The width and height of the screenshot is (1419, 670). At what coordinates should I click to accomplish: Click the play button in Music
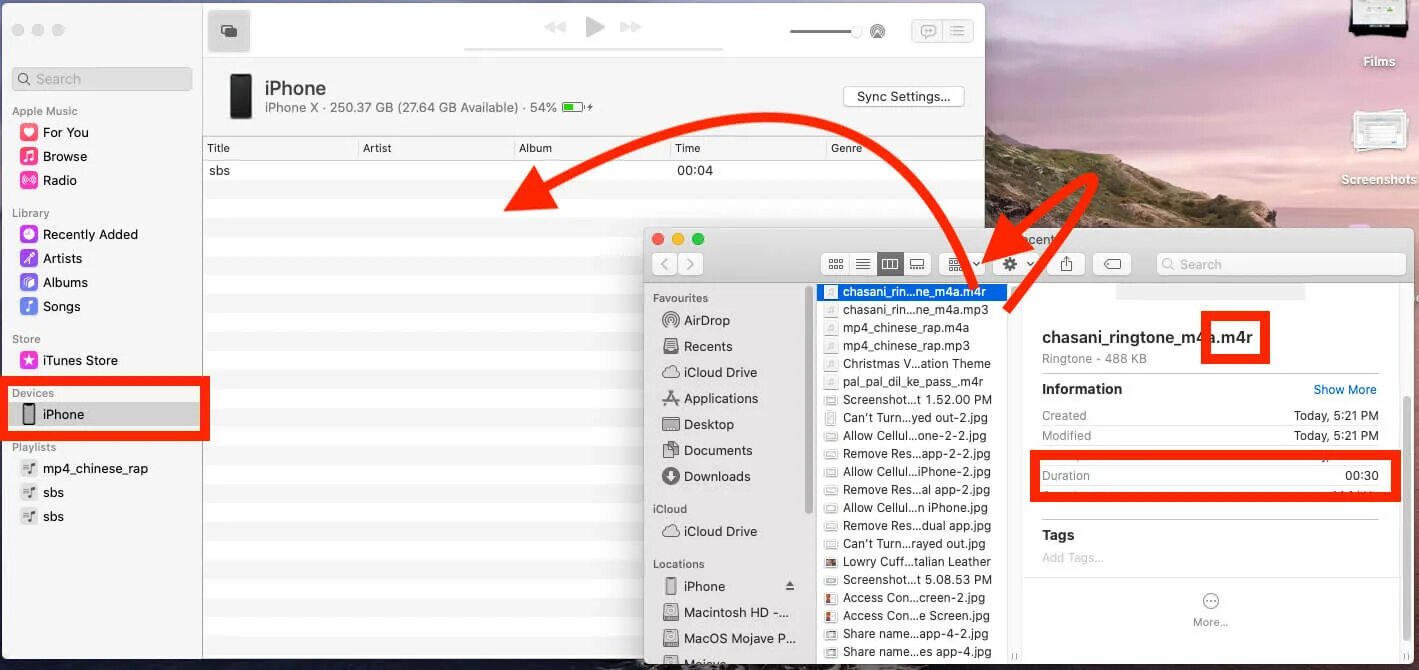[x=595, y=27]
